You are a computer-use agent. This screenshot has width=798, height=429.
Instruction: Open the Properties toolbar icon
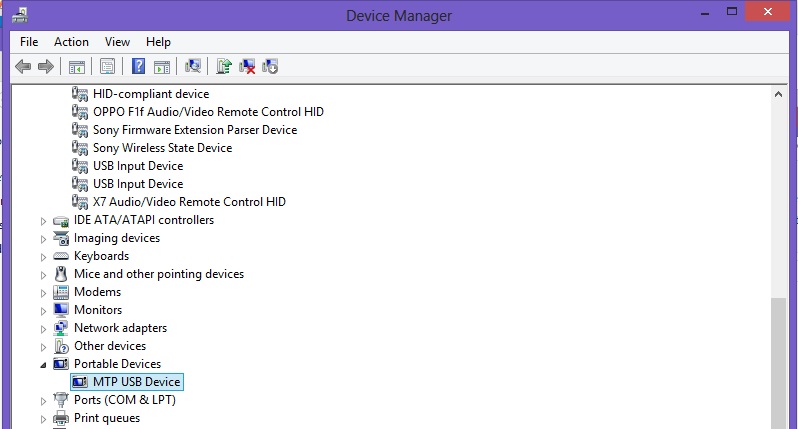107,66
